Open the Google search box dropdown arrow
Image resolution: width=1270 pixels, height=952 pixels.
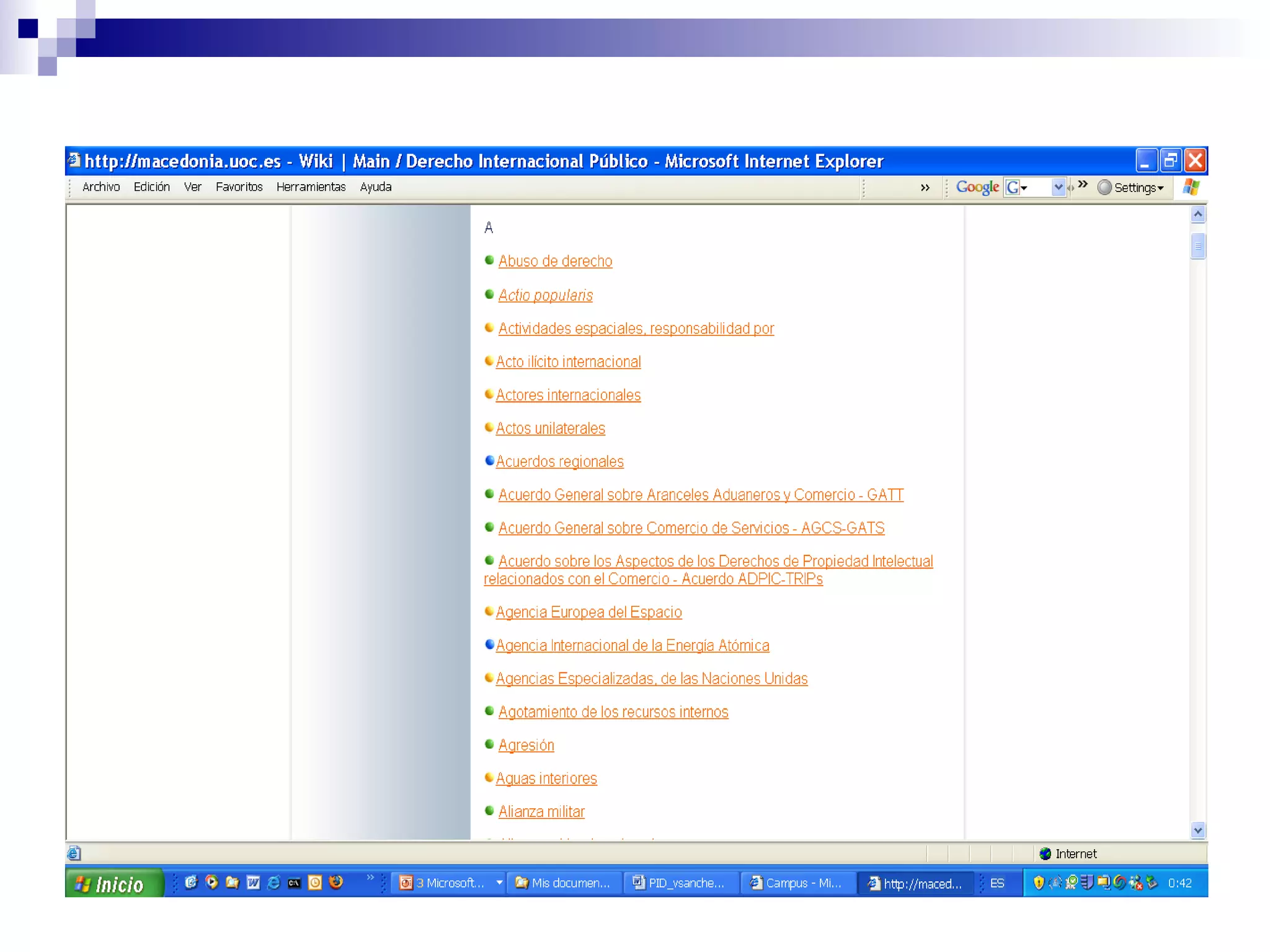point(1058,187)
